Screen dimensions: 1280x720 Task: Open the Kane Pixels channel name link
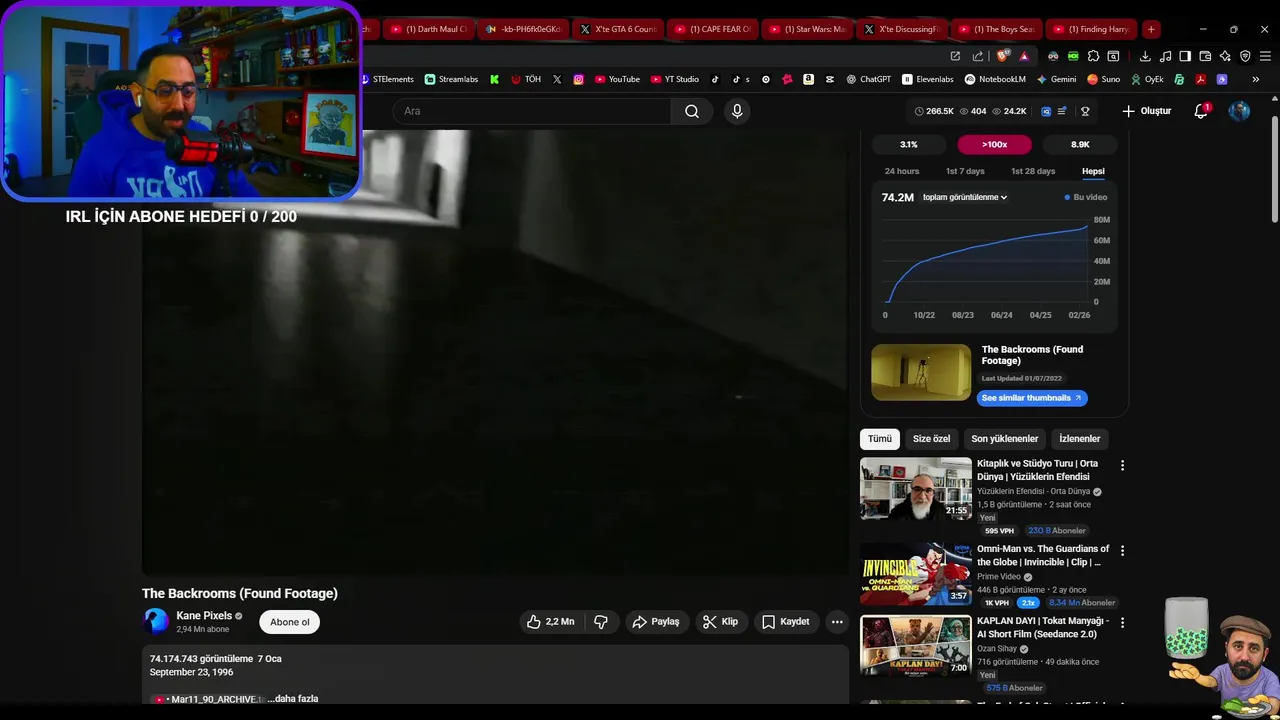tap(204, 616)
